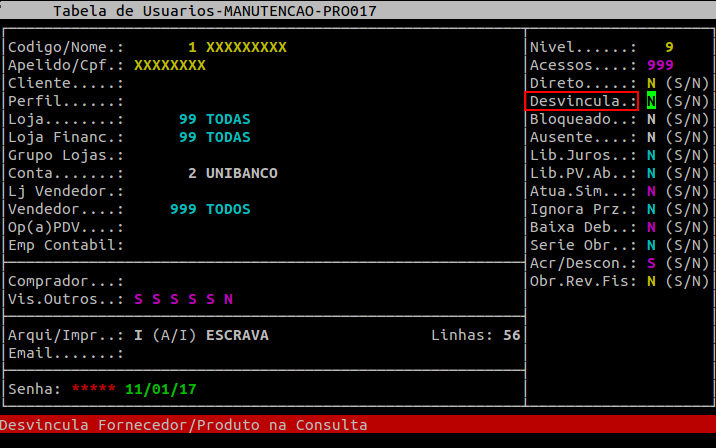
Task: Click the empty Email field
Action: [320, 353]
